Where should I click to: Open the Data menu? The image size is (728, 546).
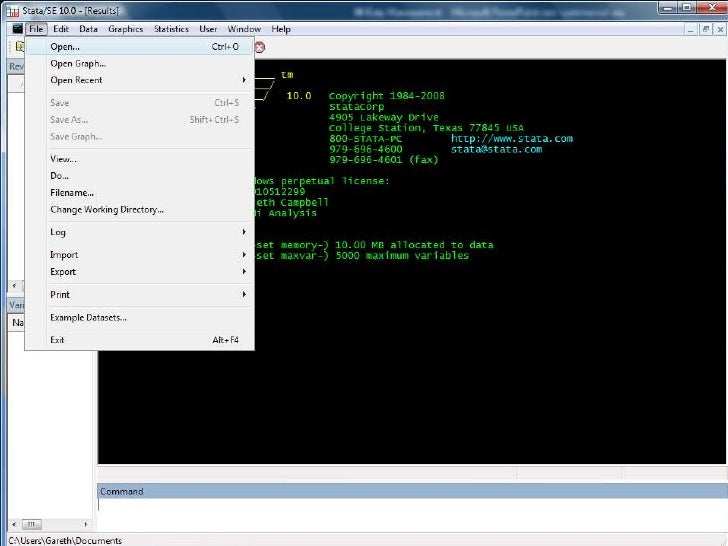pos(88,29)
